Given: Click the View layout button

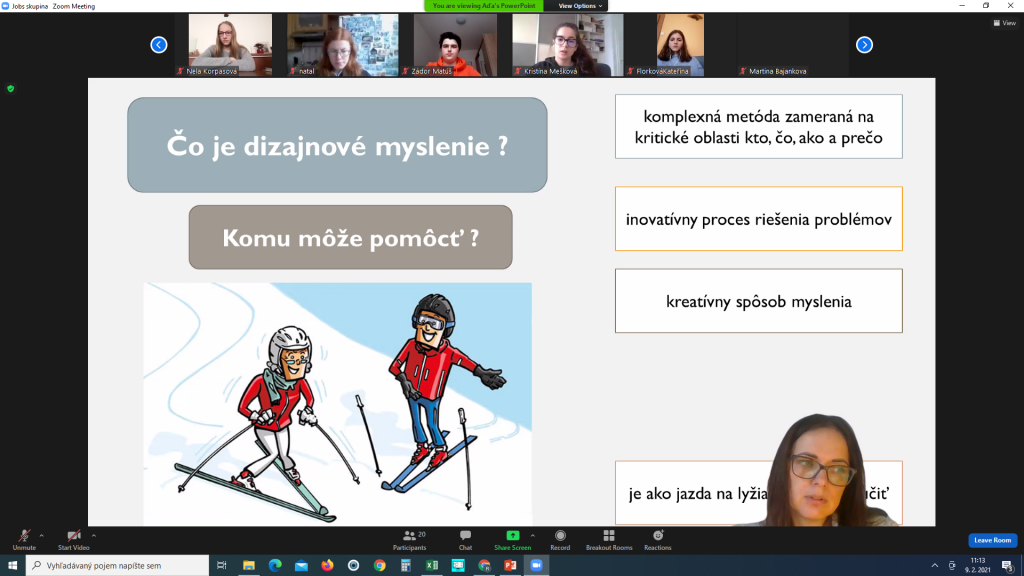Looking at the screenshot, I should pos(1004,23).
